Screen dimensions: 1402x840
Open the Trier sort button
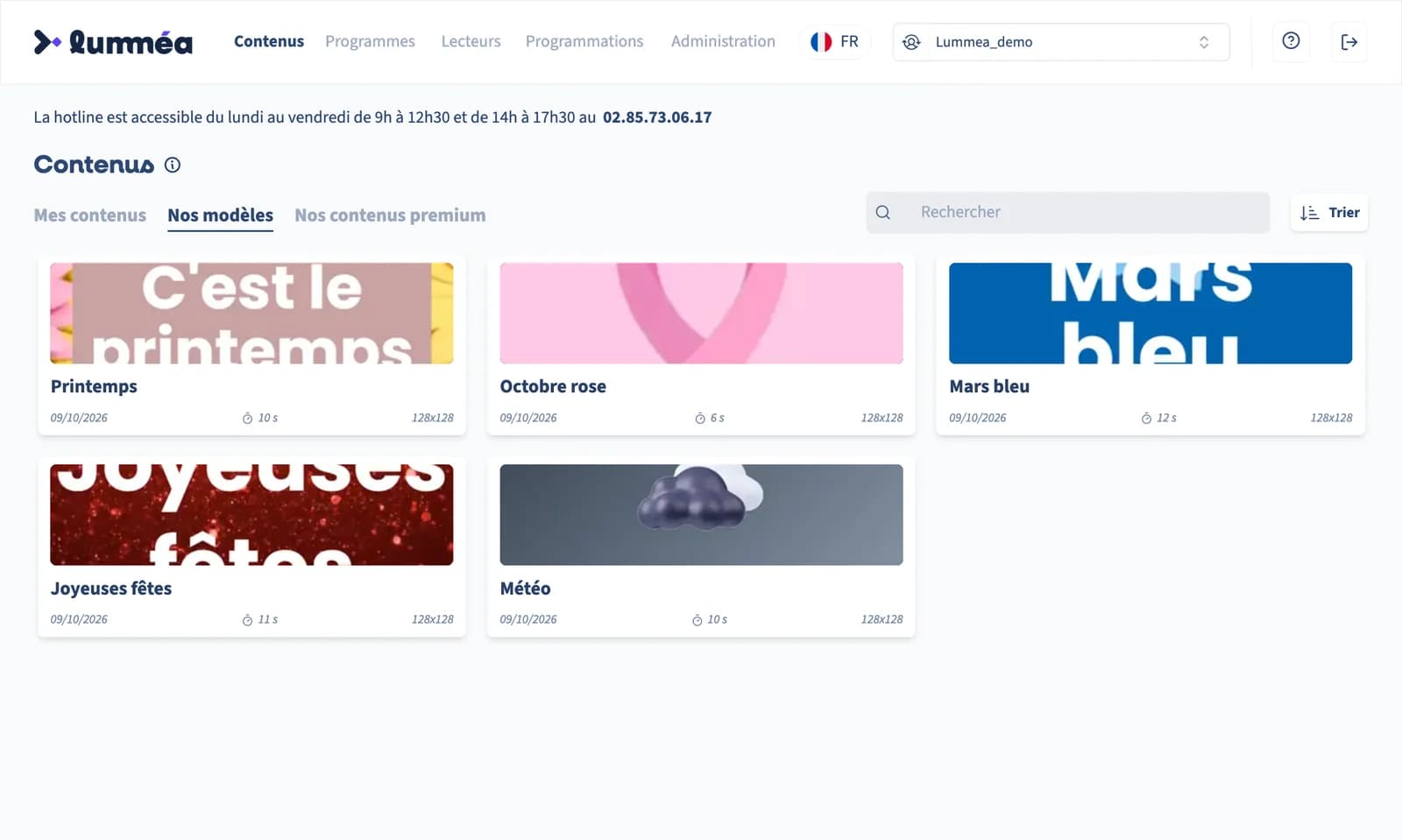[1329, 213]
